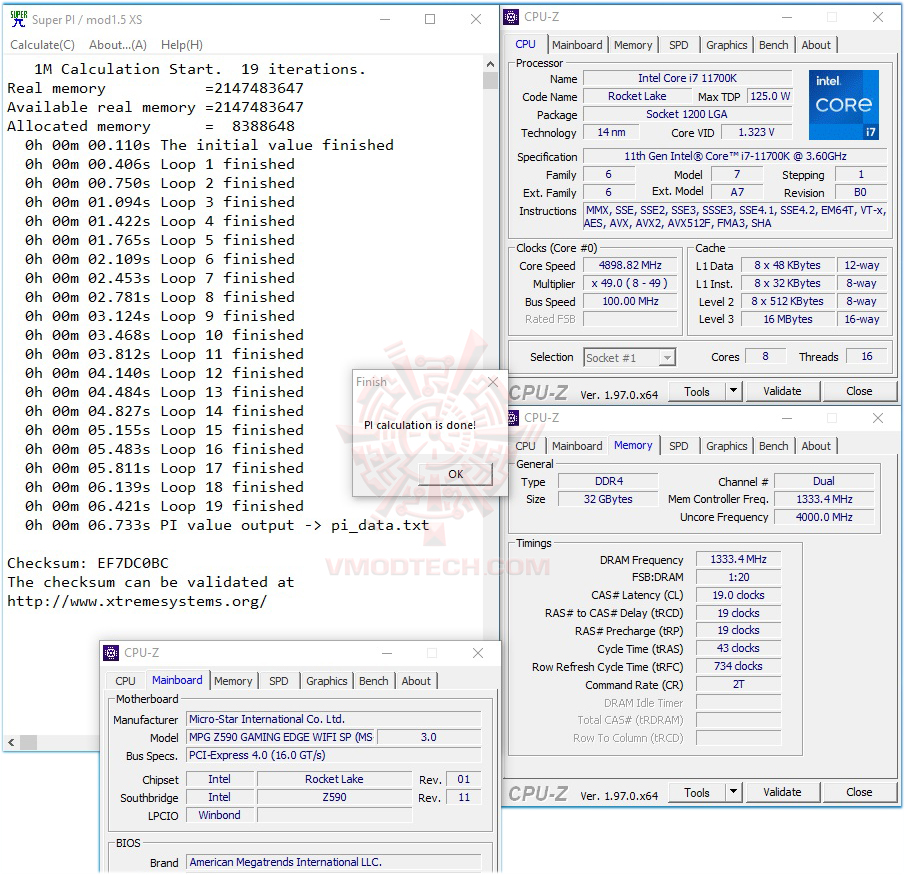
Task: Switch to the SPD tab in the CPU-Z Mainboard window
Action: click(278, 681)
